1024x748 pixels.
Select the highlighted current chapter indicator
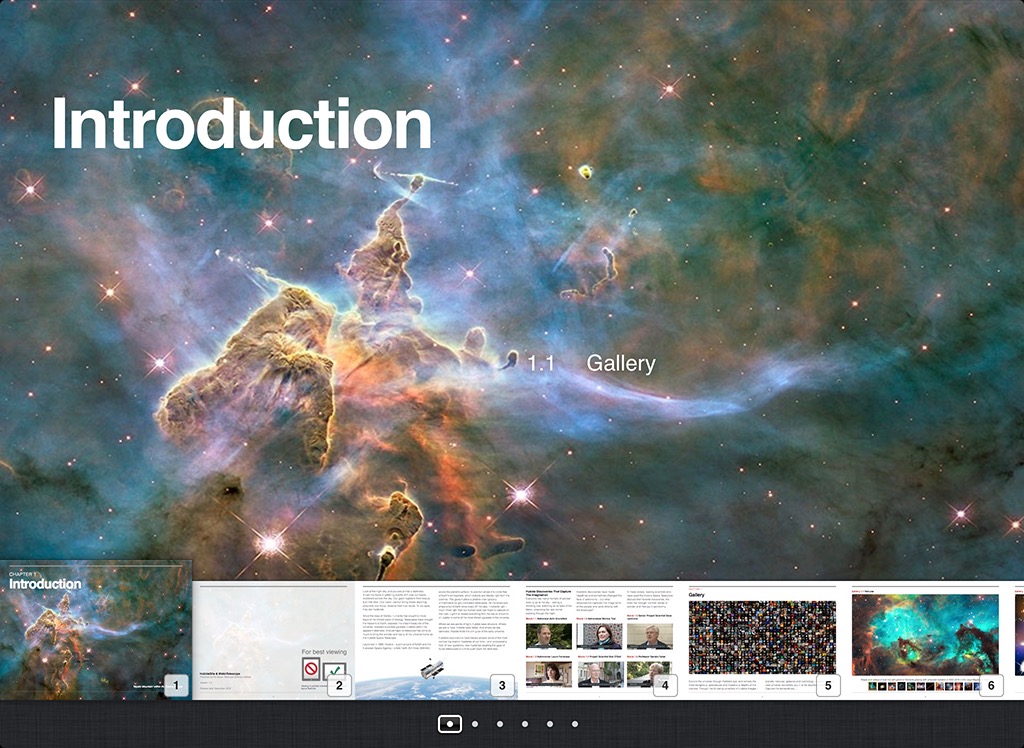pyautogui.click(x=450, y=724)
